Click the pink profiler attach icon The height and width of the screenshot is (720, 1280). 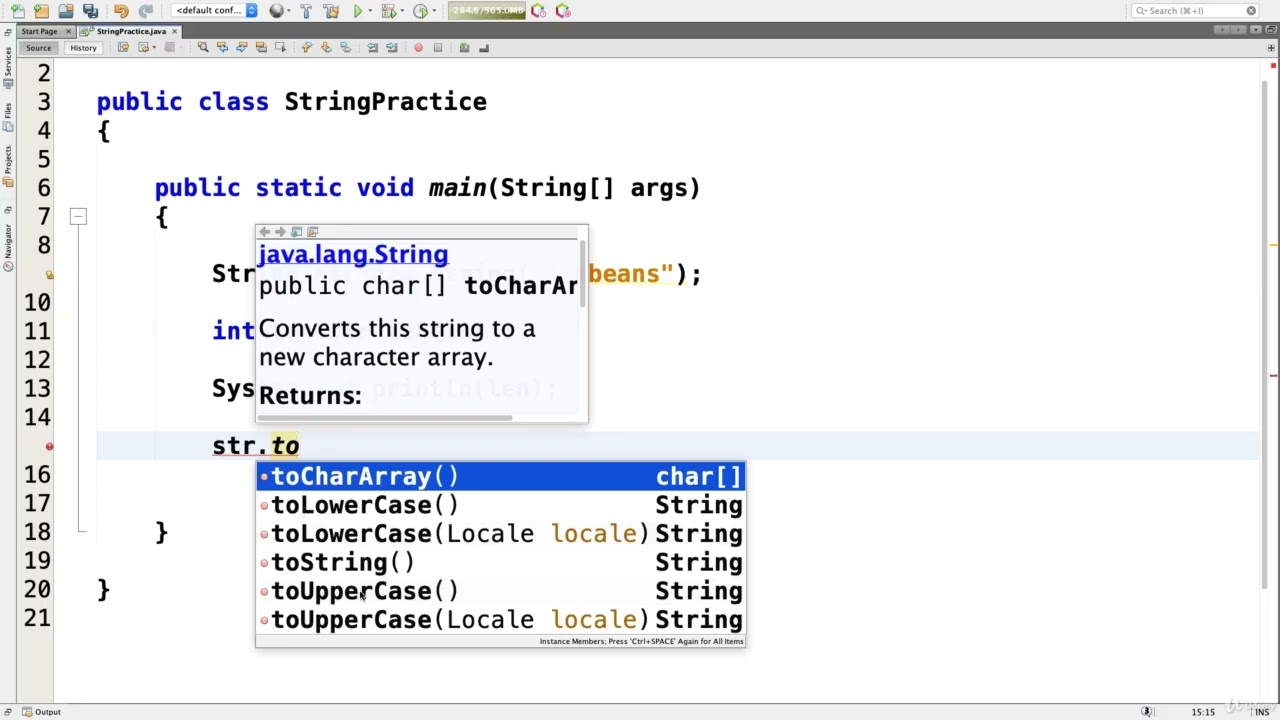(563, 11)
